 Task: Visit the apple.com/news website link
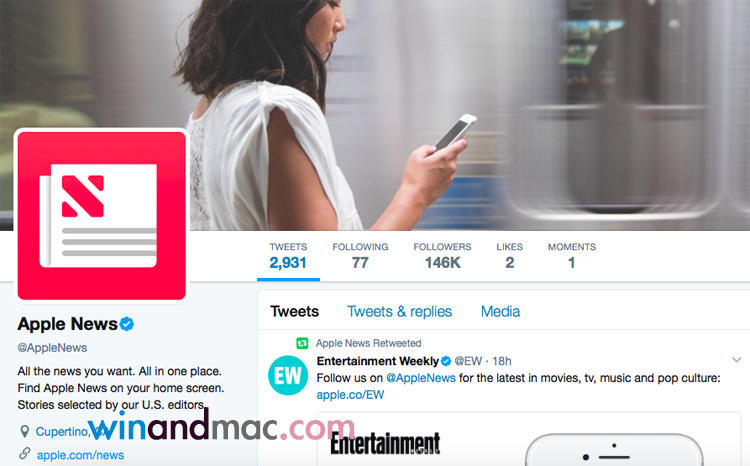pos(80,455)
